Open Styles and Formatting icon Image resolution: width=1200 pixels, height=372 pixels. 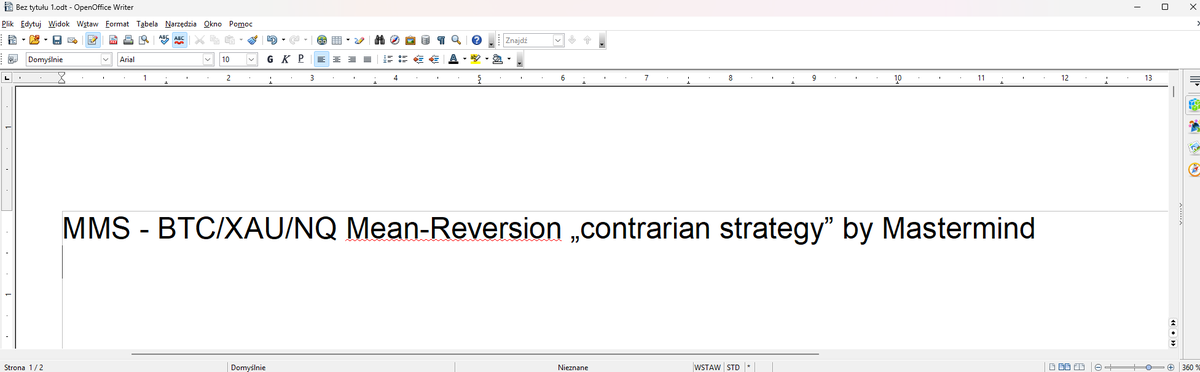click(12, 59)
